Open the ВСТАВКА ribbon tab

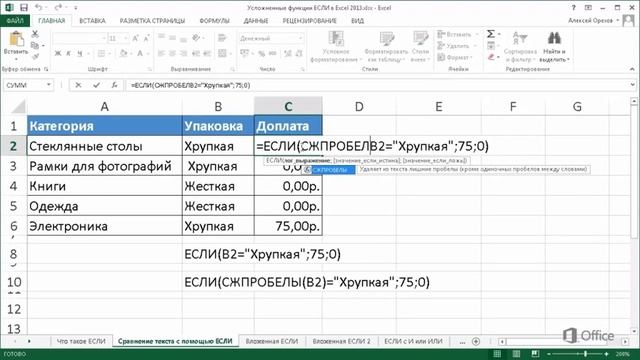(92, 20)
